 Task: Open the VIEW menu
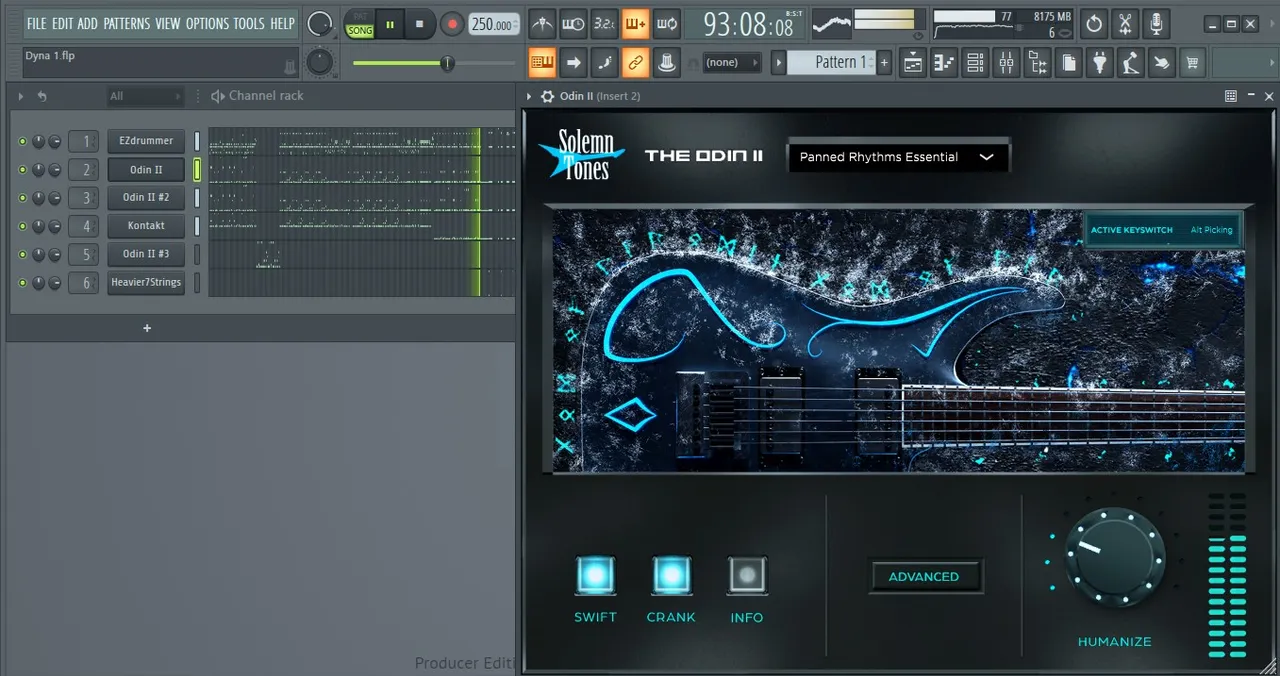(x=168, y=23)
